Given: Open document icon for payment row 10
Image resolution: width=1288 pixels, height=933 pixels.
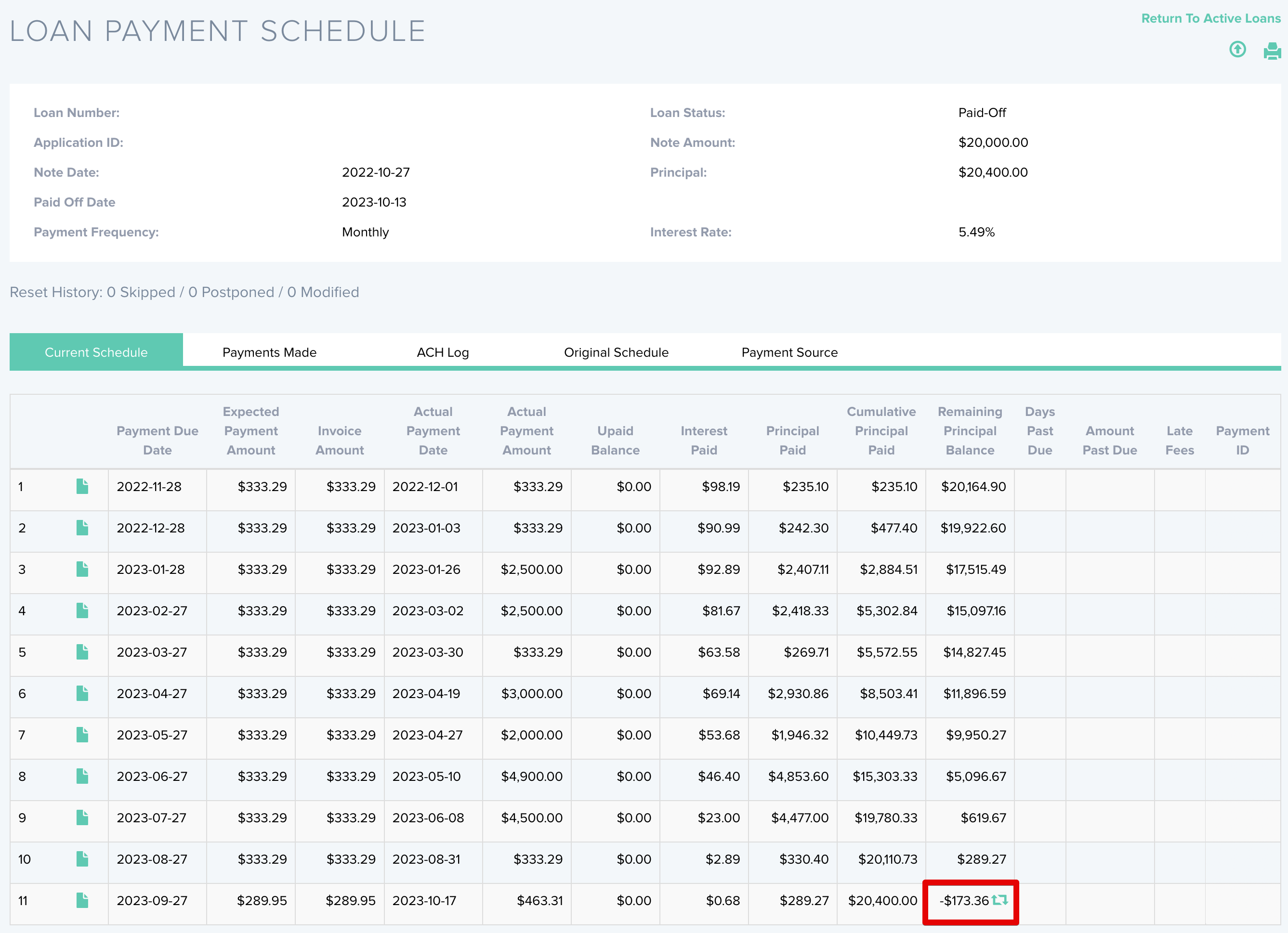Looking at the screenshot, I should [82, 859].
